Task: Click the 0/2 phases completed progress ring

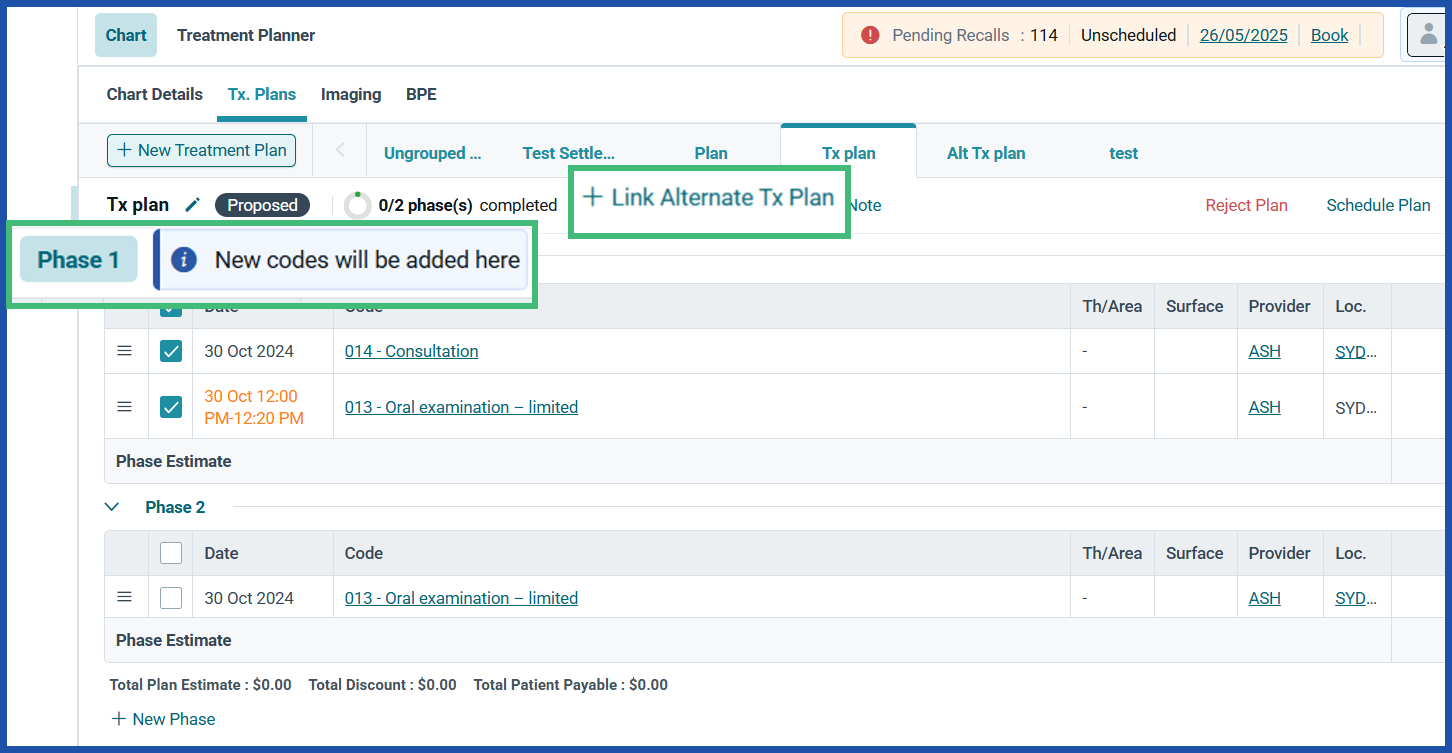Action: point(357,204)
